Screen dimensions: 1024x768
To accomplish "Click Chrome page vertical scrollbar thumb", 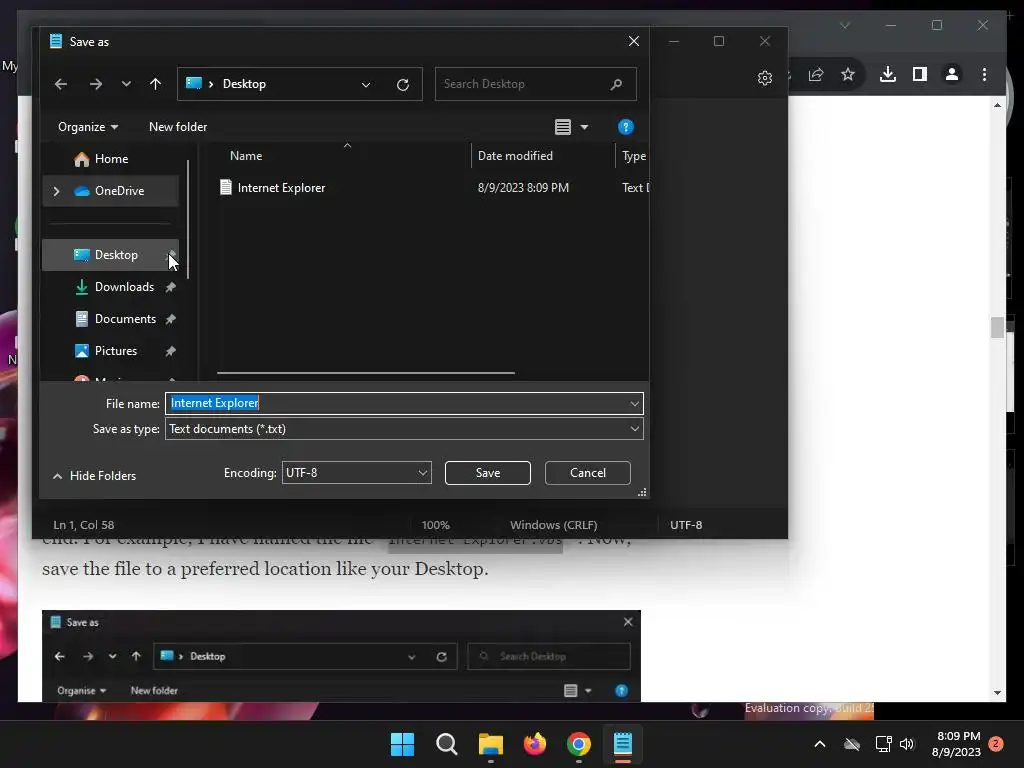I will click(x=997, y=327).
